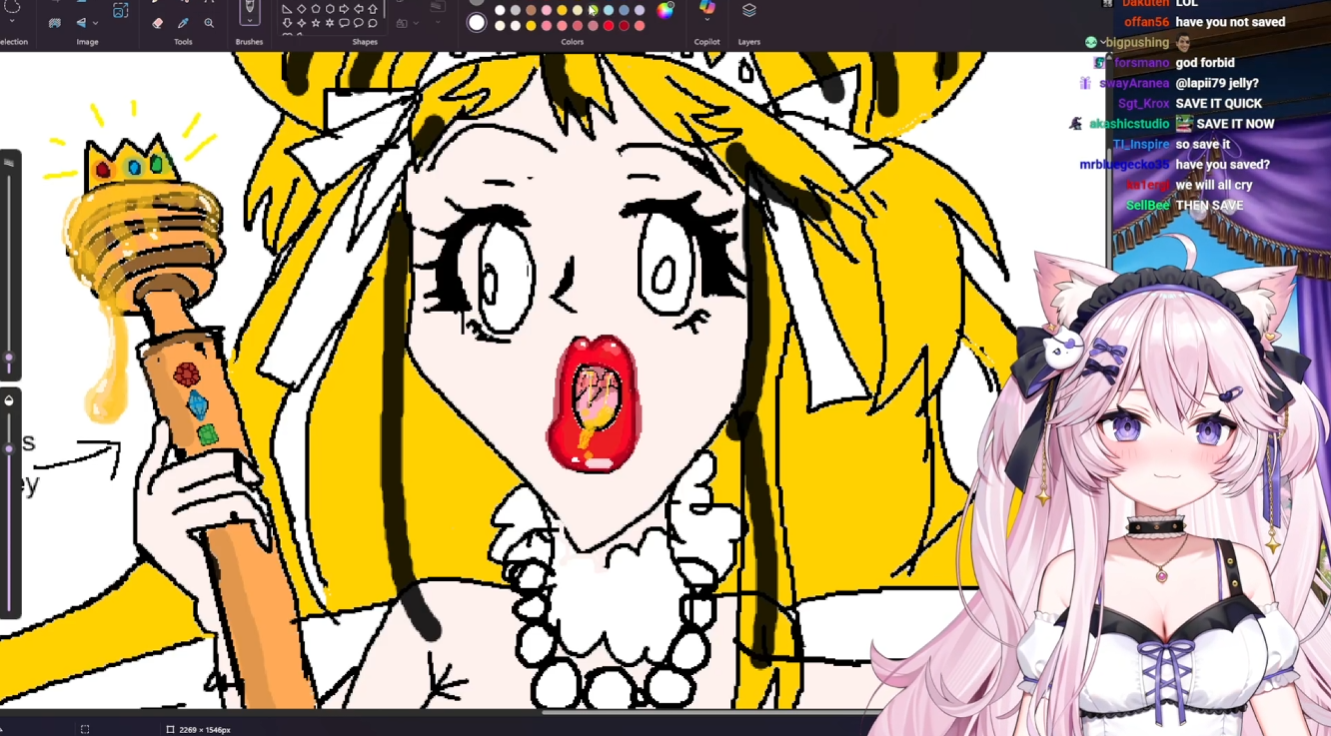Pick the brown color swatch

point(531,11)
